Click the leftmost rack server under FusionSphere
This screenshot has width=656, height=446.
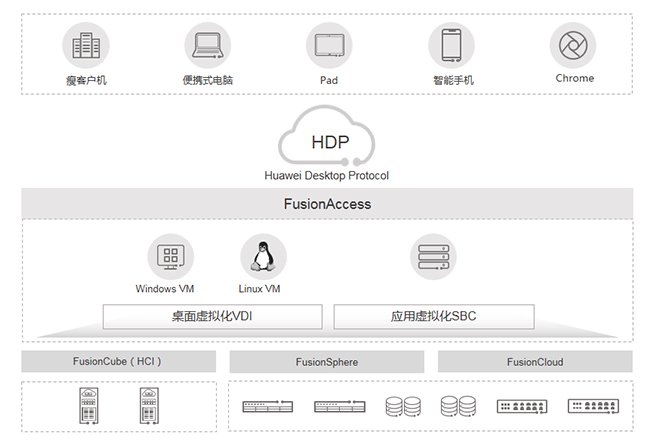click(x=267, y=406)
